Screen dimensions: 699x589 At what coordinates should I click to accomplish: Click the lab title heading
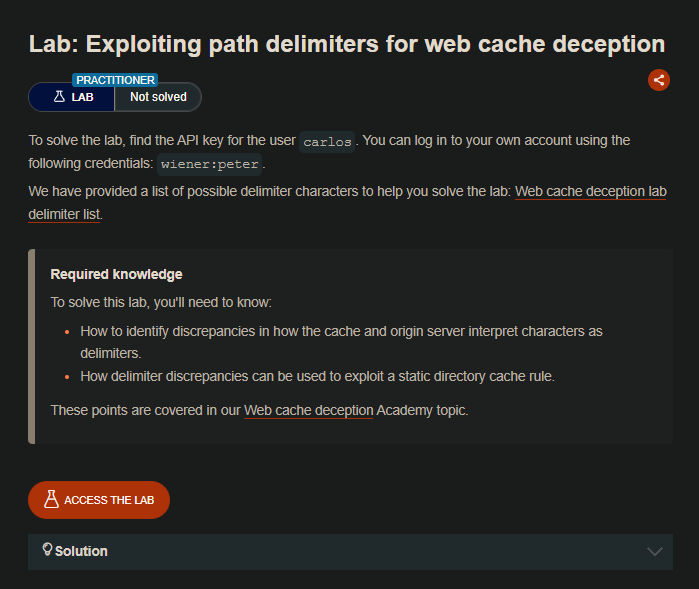coord(346,44)
